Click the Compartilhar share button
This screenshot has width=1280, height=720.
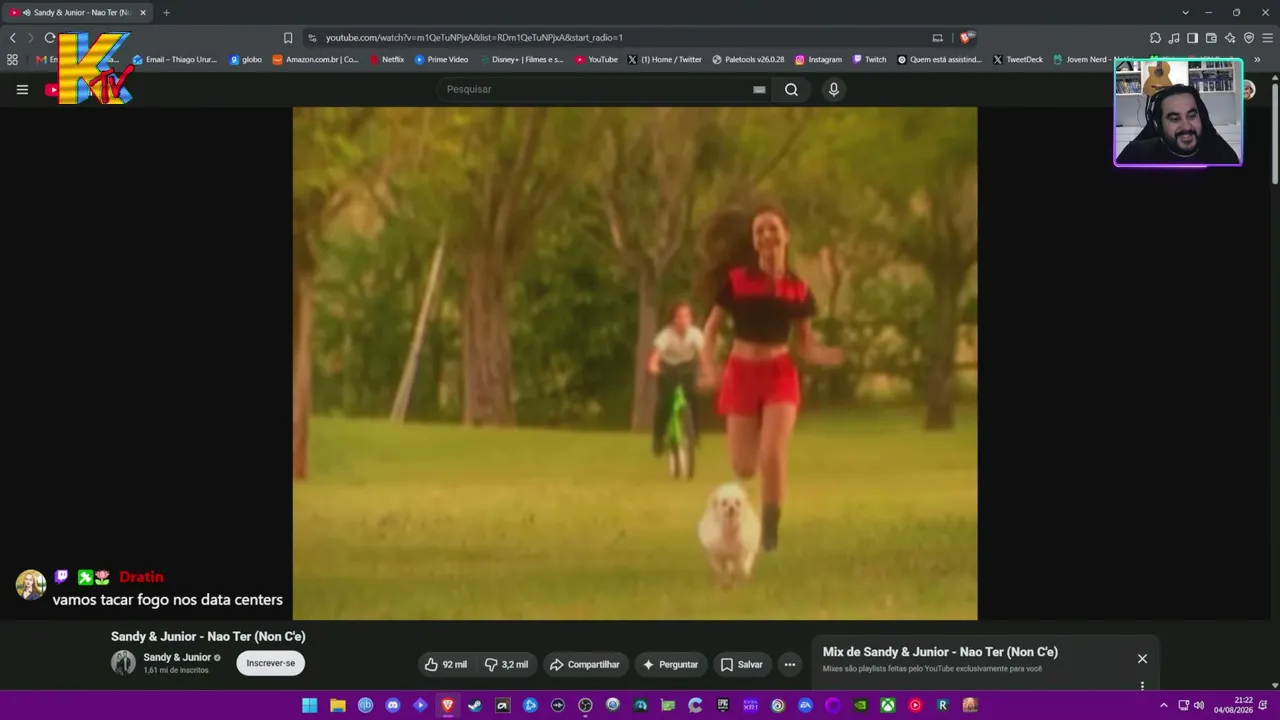(x=585, y=664)
